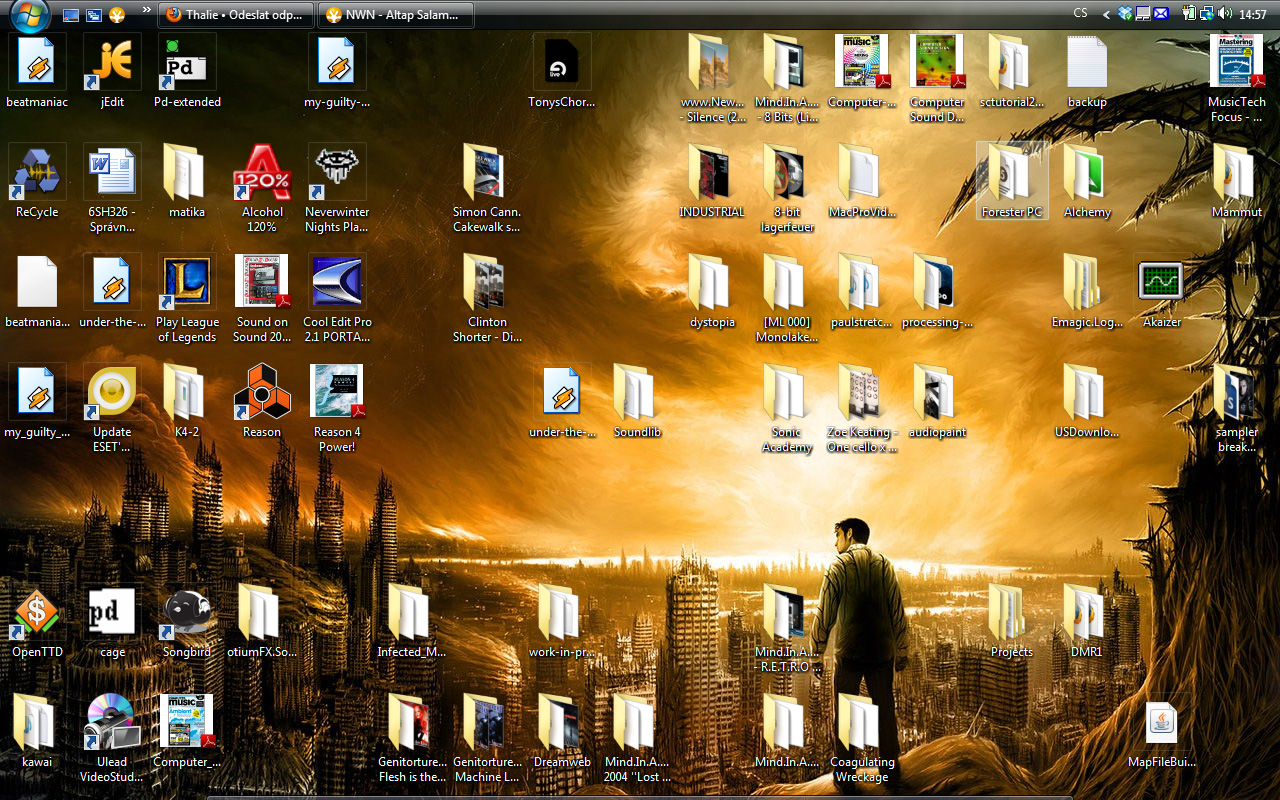
Task: Open the volume control in system tray
Action: 1225,14
